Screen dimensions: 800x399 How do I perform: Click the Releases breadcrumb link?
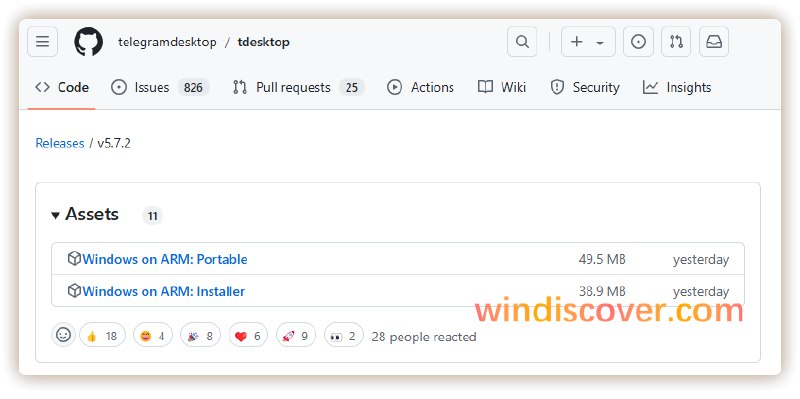point(60,143)
